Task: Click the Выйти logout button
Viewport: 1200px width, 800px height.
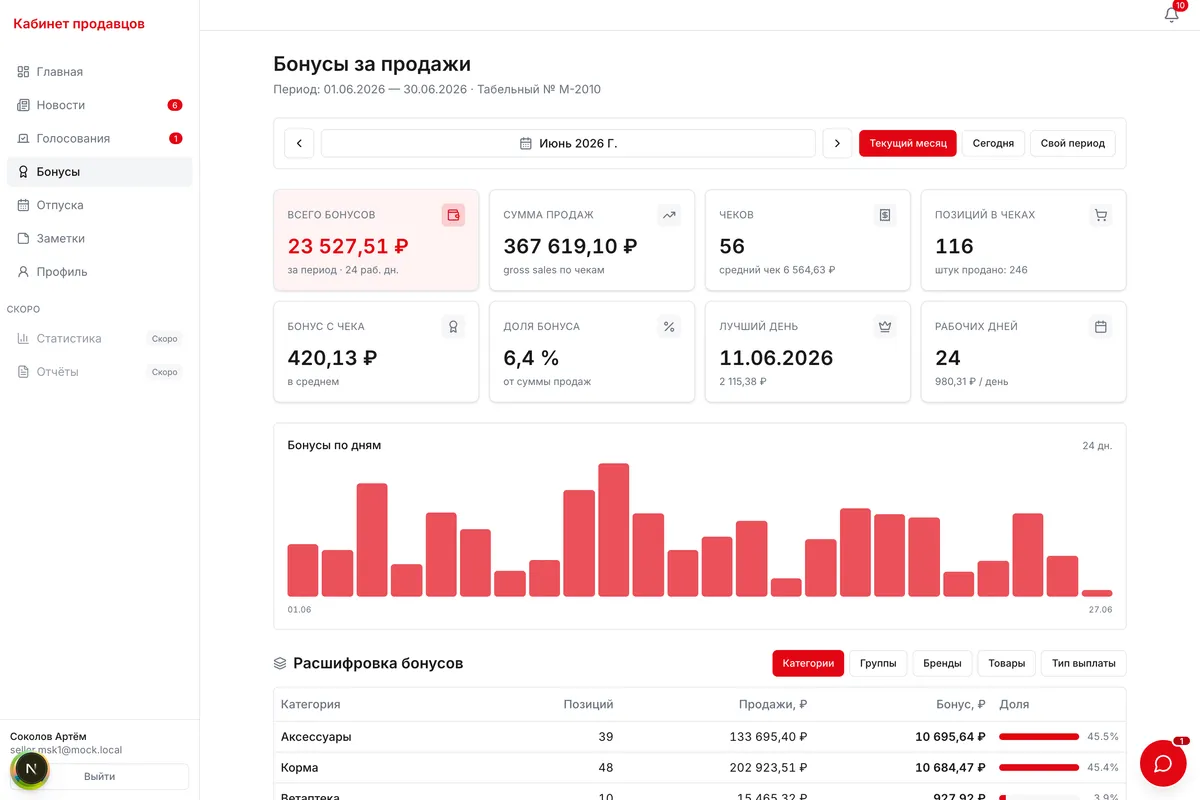Action: tap(99, 776)
